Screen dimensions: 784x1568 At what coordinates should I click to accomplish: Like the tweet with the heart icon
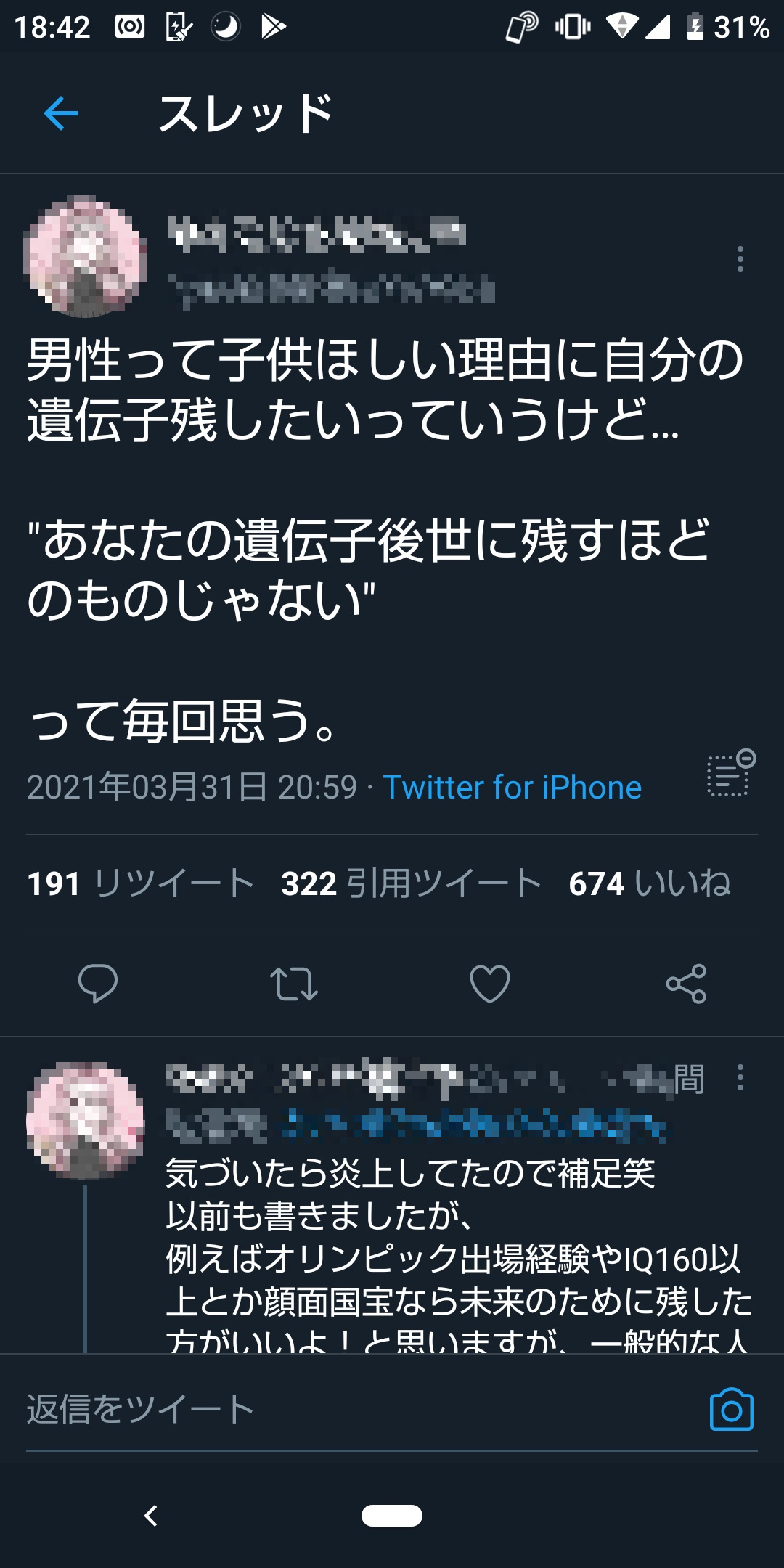coord(490,984)
